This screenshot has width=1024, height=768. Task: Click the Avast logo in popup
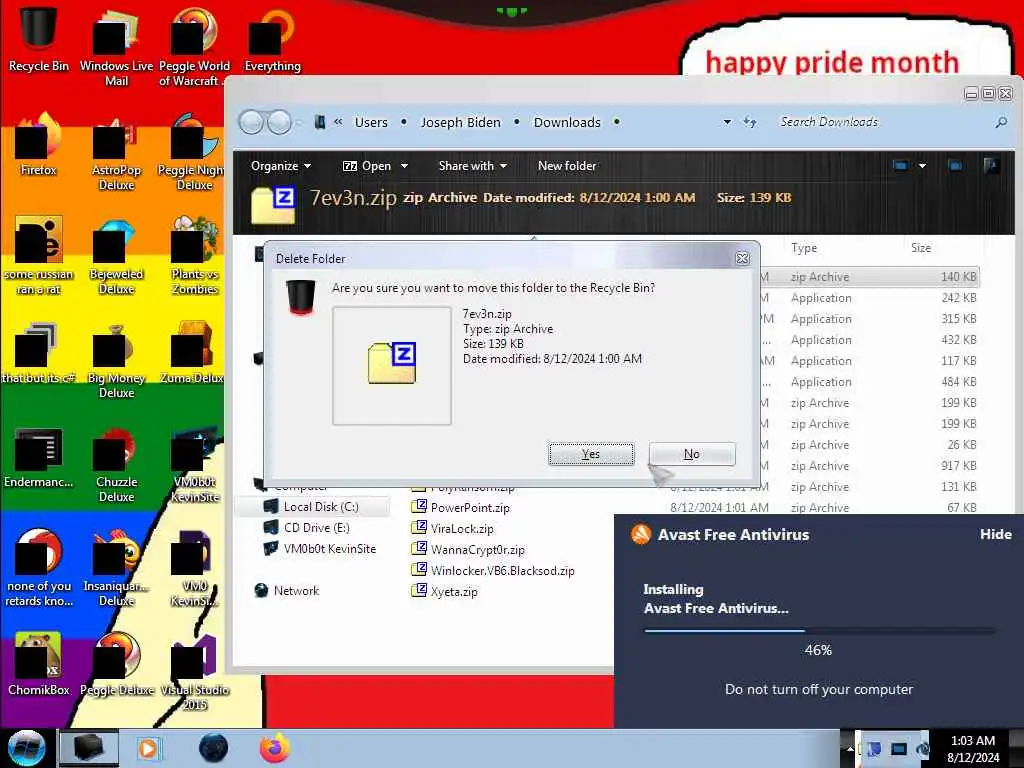[641, 534]
